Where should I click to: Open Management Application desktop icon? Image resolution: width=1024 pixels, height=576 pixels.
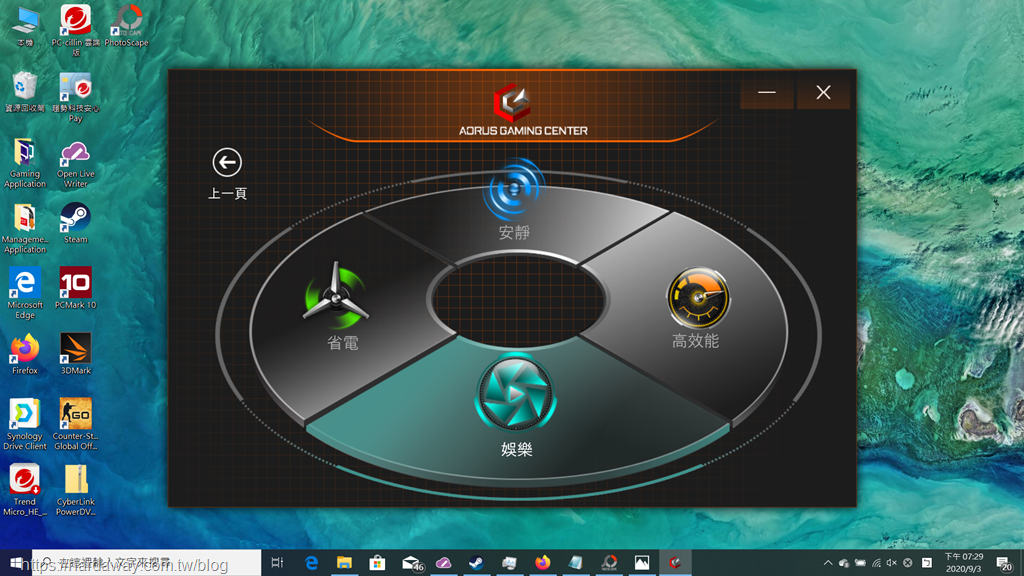point(25,229)
